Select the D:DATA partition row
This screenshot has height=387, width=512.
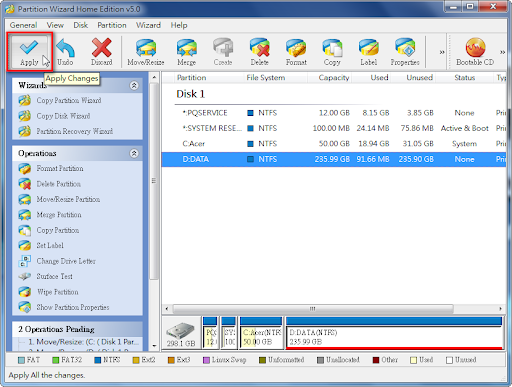334,159
